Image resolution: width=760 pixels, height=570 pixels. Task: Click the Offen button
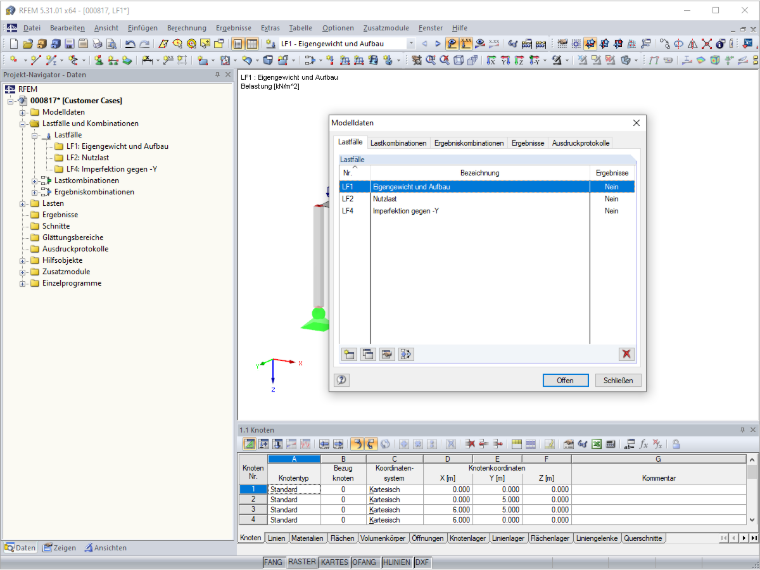click(565, 380)
